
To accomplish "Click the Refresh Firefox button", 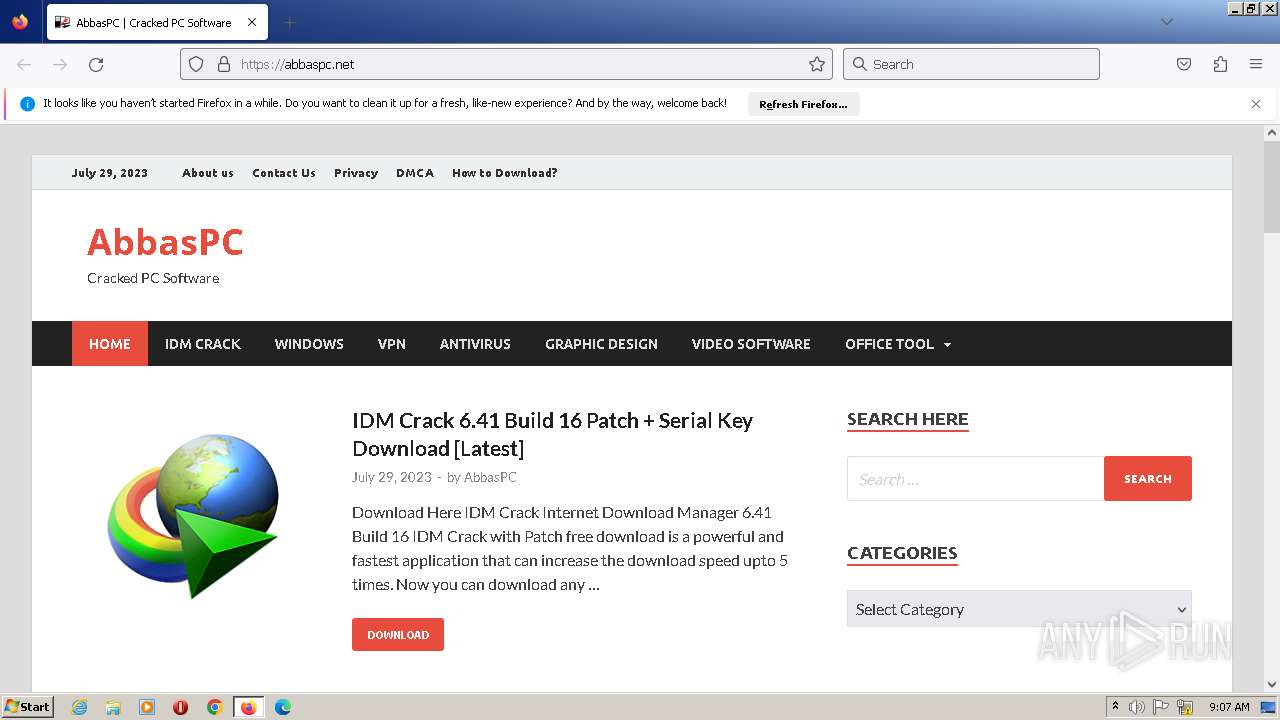I will (x=803, y=104).
